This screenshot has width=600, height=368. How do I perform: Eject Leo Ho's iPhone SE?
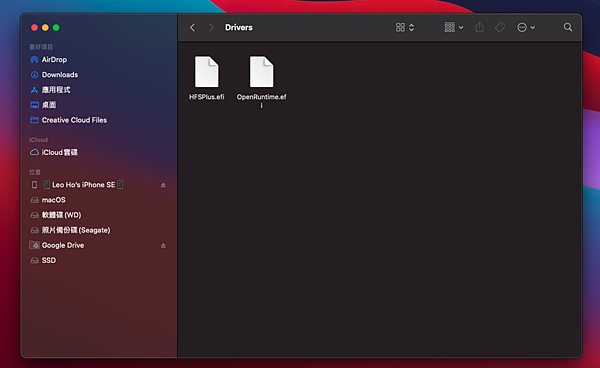(x=163, y=185)
